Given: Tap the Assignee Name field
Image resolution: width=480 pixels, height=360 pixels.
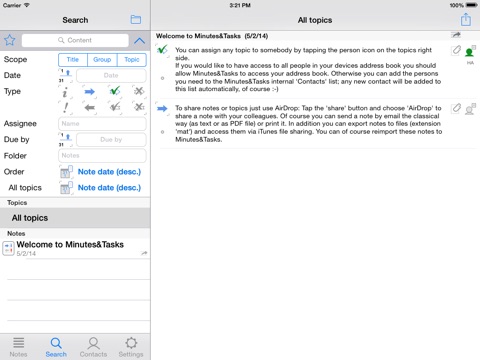Looking at the screenshot, I should tap(102, 124).
